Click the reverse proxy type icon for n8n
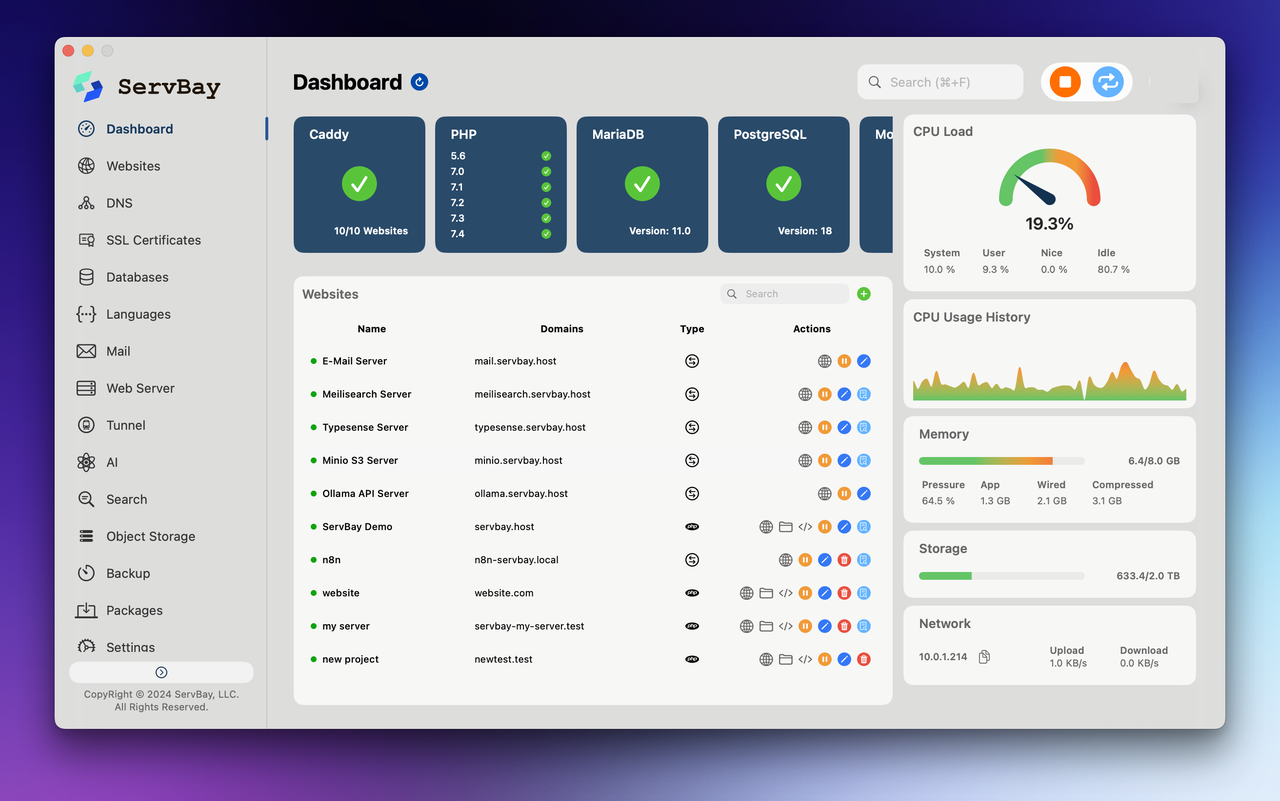 [692, 559]
